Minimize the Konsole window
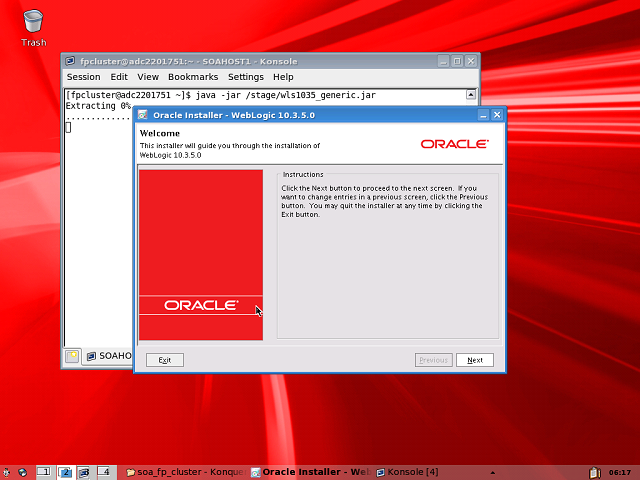The width and height of the screenshot is (640, 480). coord(444,61)
